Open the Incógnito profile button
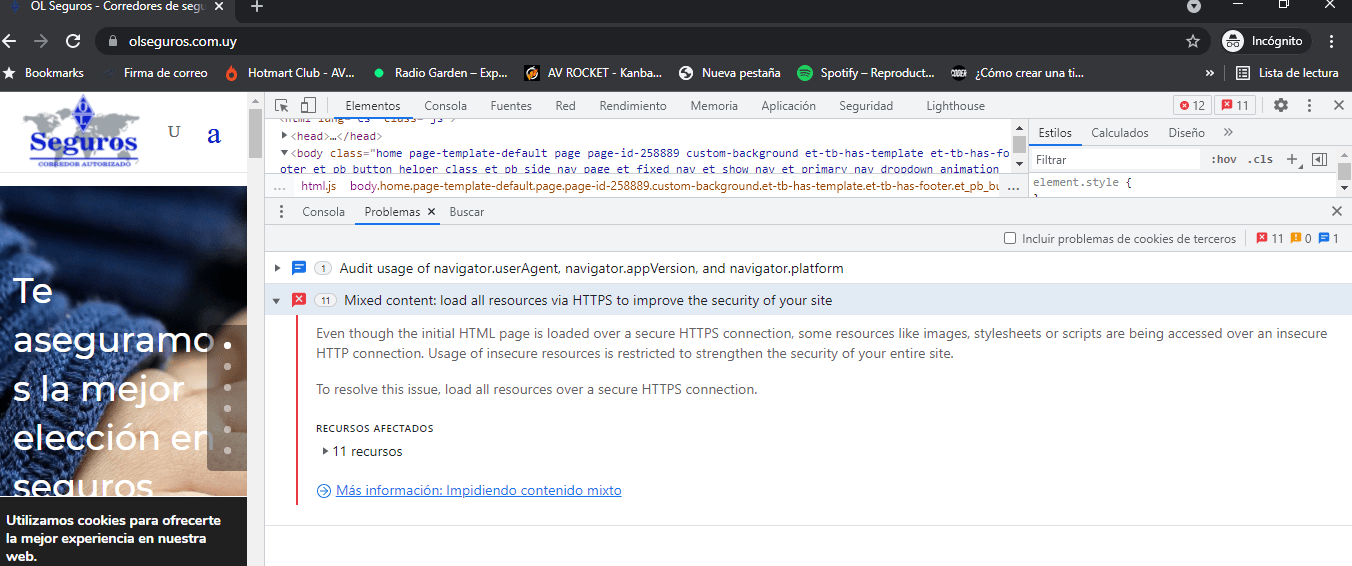The height and width of the screenshot is (566, 1352). coord(1264,41)
